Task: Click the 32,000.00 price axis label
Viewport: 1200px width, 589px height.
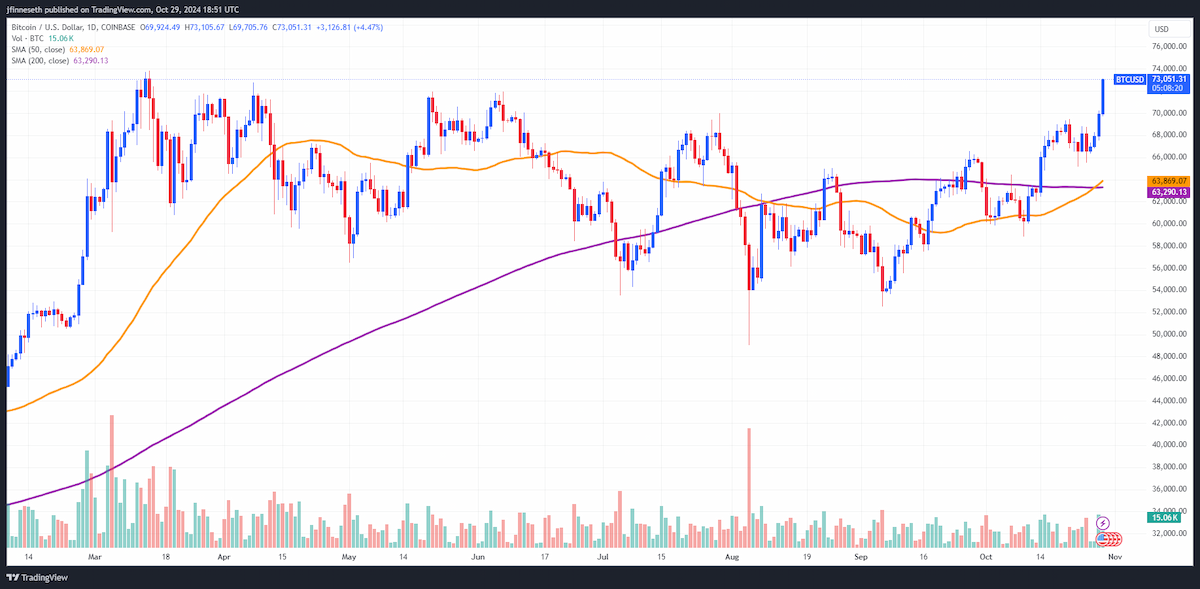Action: (x=1169, y=533)
